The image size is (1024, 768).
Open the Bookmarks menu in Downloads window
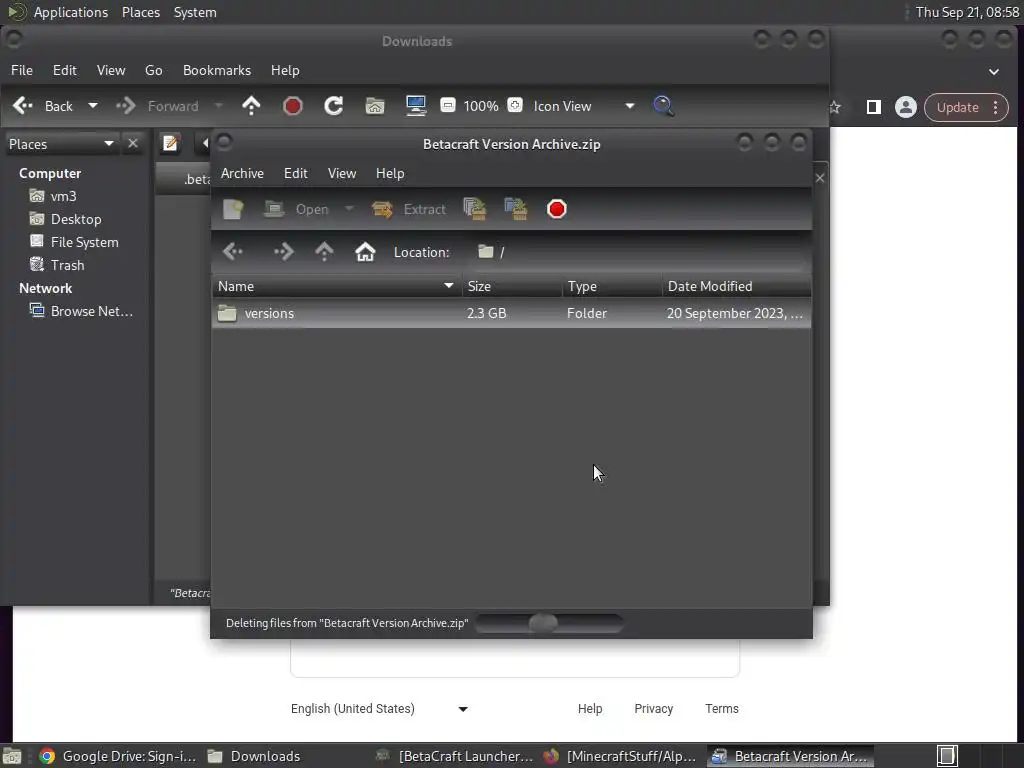click(x=217, y=70)
